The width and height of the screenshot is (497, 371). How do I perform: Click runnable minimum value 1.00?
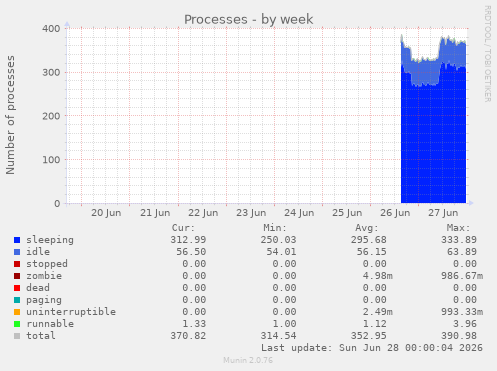[x=284, y=324]
